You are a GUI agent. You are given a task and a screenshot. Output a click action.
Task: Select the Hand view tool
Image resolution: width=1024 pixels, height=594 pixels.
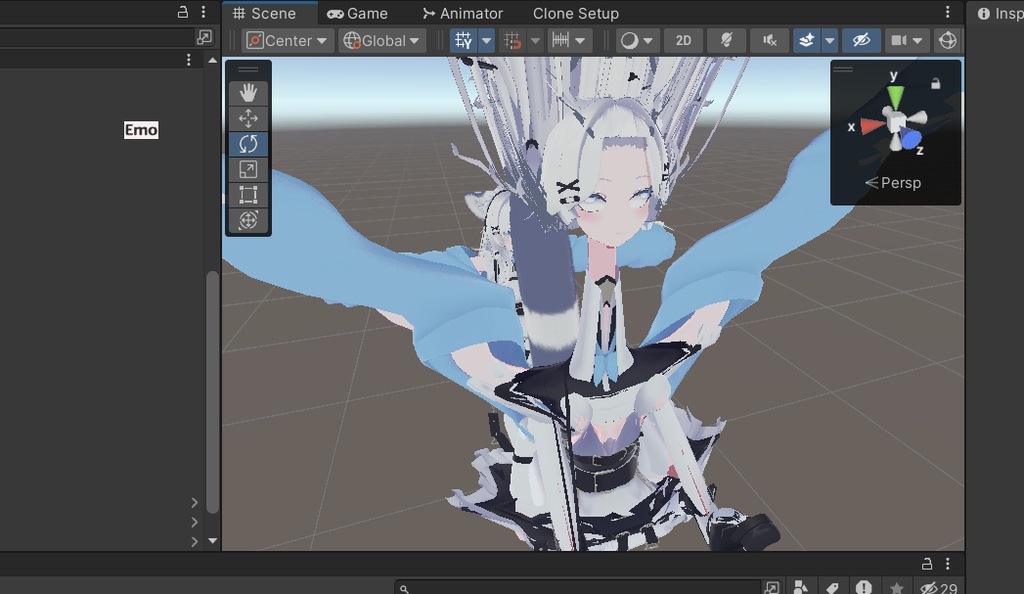click(248, 93)
